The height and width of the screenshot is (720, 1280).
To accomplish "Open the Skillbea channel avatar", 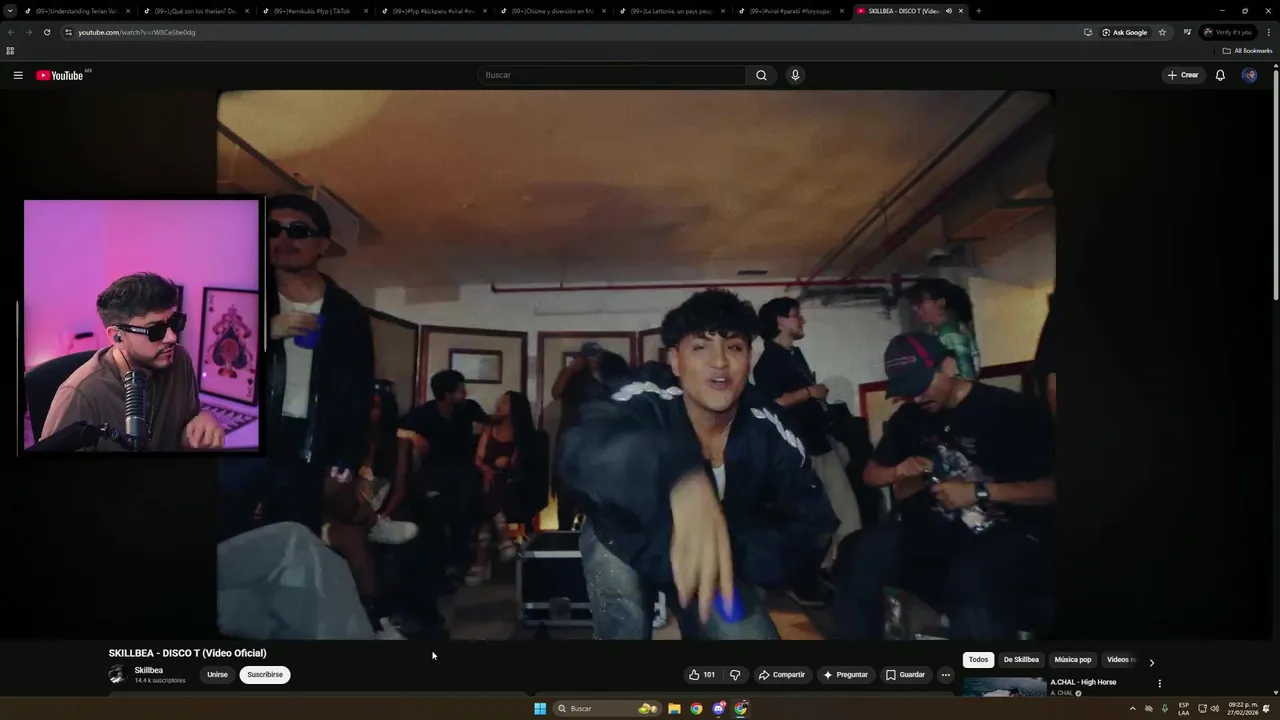I will [117, 675].
